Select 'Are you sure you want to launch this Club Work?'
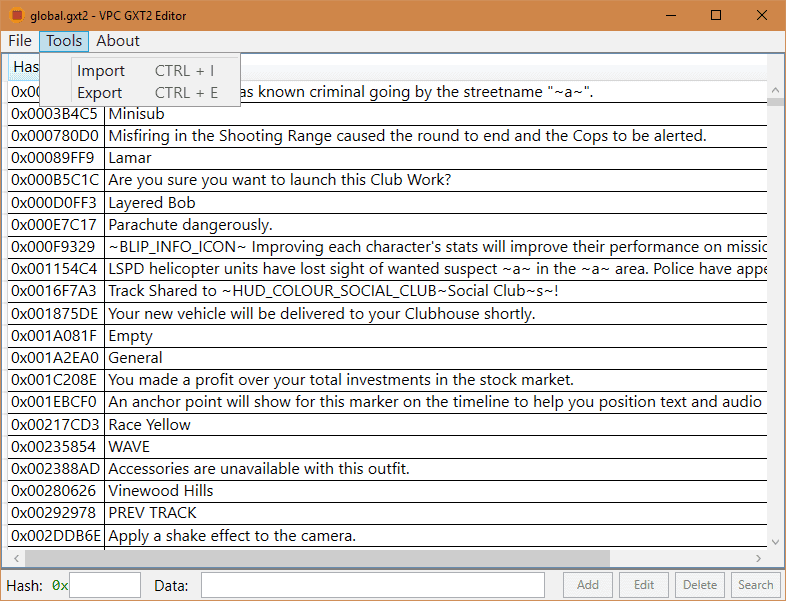Image resolution: width=786 pixels, height=601 pixels. pos(280,180)
